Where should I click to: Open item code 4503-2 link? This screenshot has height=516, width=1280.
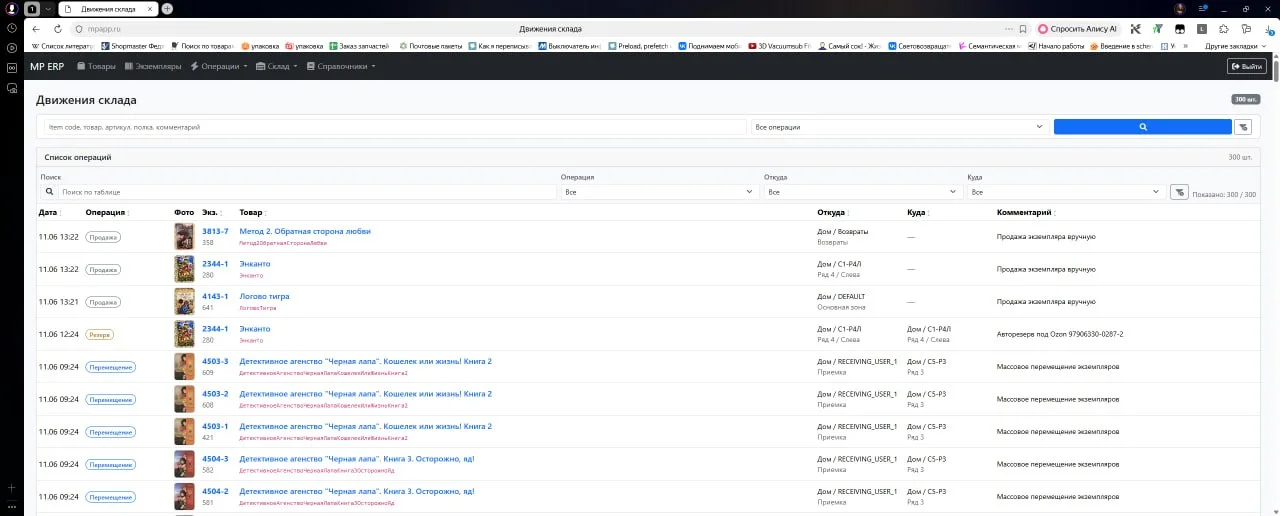coord(215,394)
